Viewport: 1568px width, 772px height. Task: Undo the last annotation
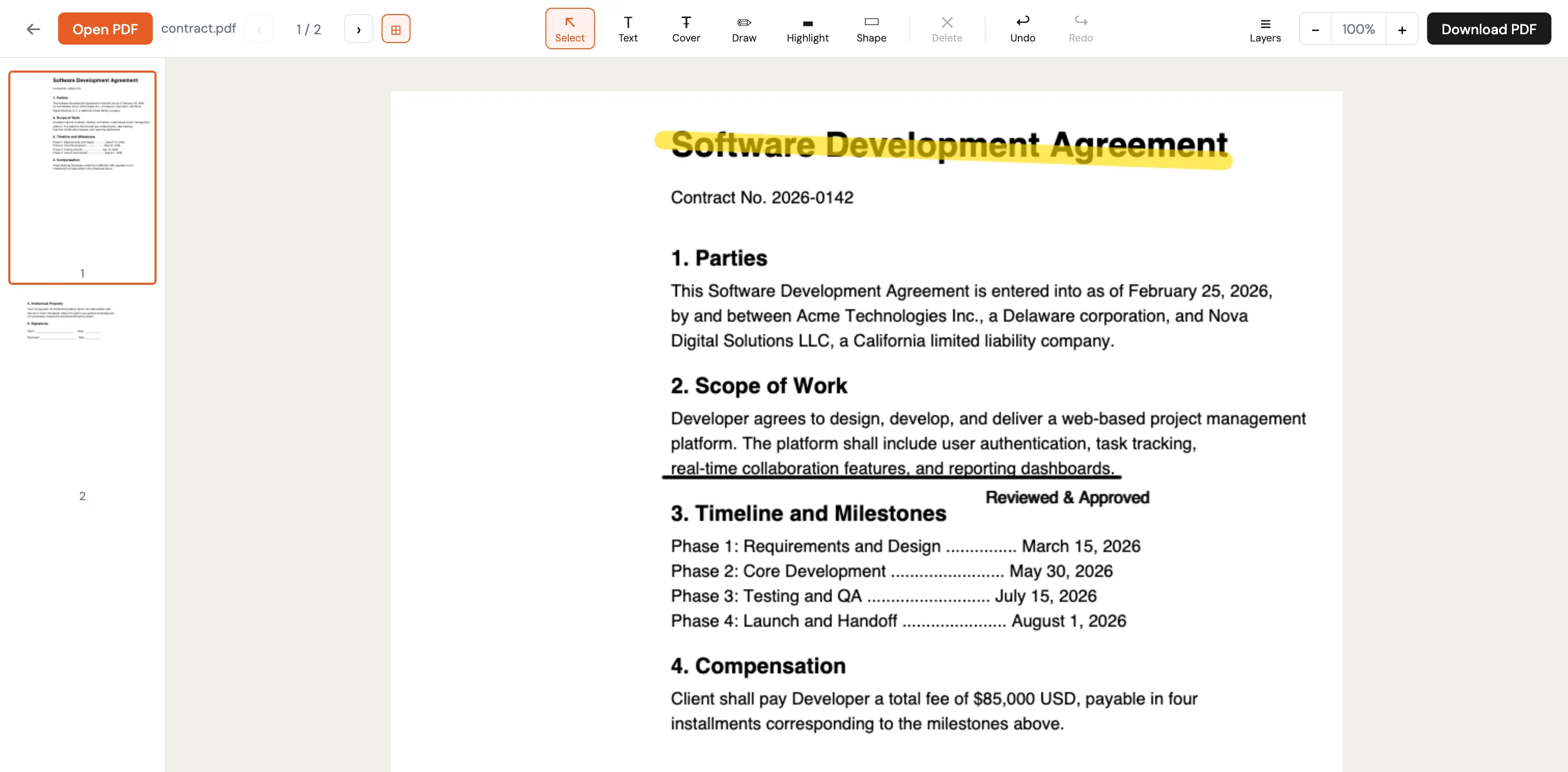(1023, 28)
